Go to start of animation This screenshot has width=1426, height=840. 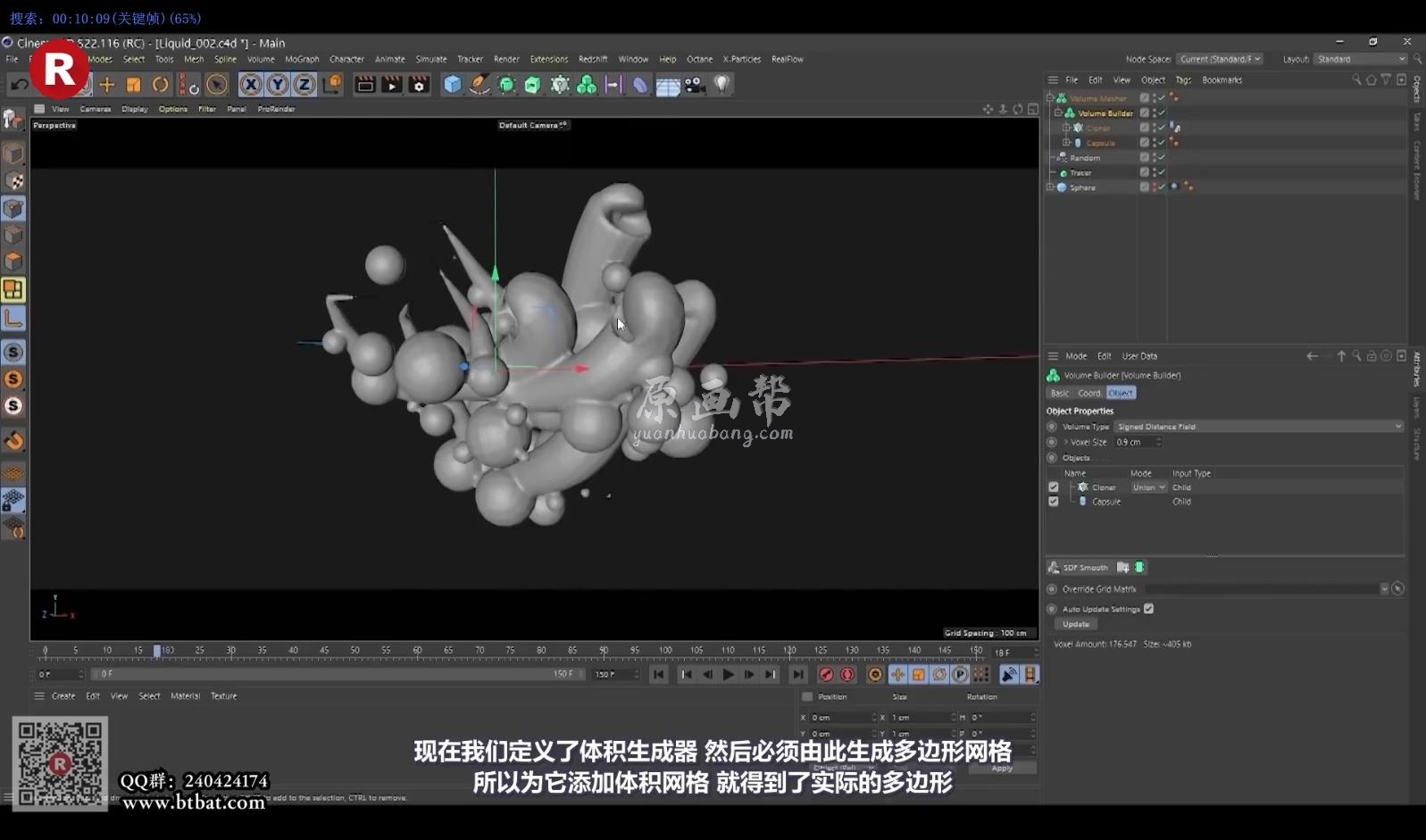coord(659,675)
